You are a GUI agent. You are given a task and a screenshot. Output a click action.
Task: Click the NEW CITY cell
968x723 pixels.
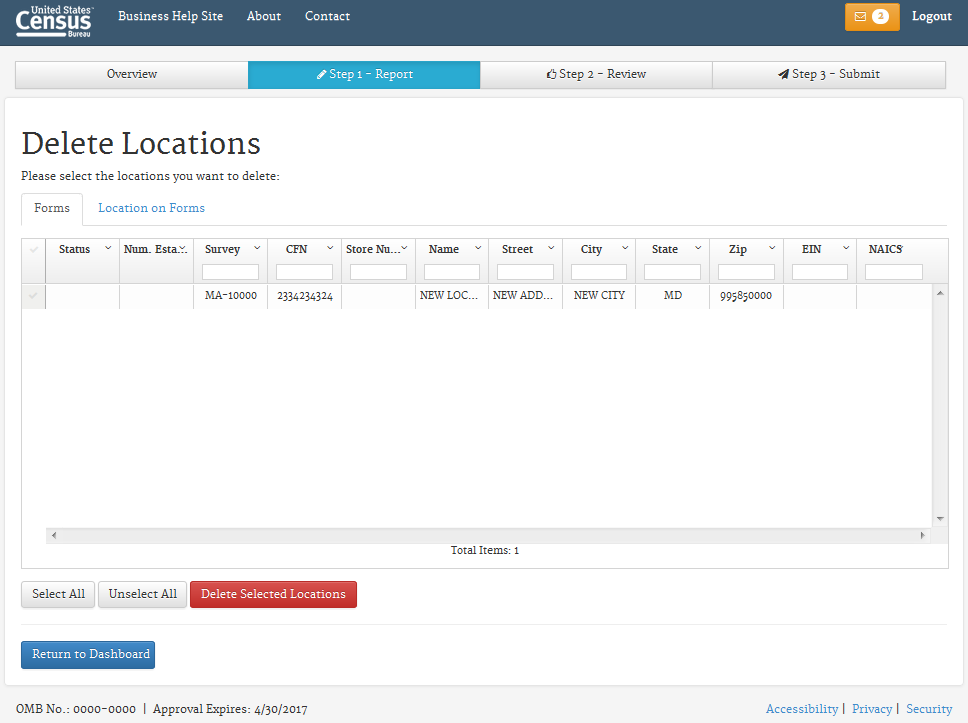(599, 296)
